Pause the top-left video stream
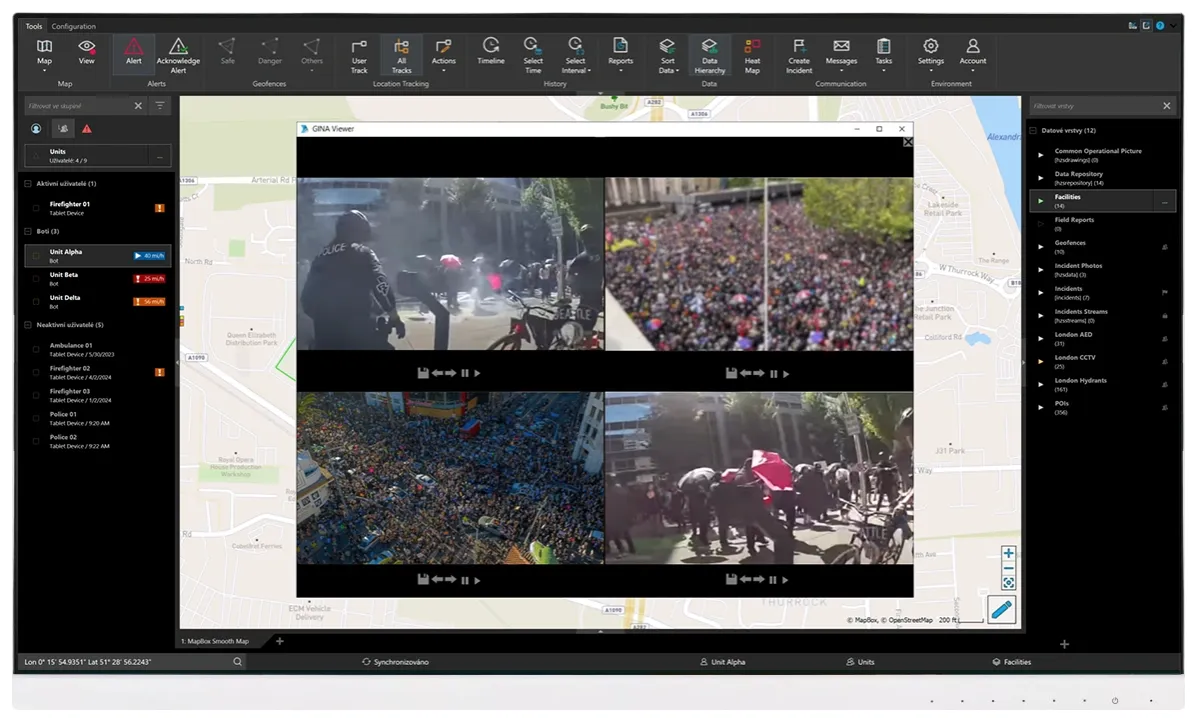This screenshot has height=718, width=1200. point(465,373)
